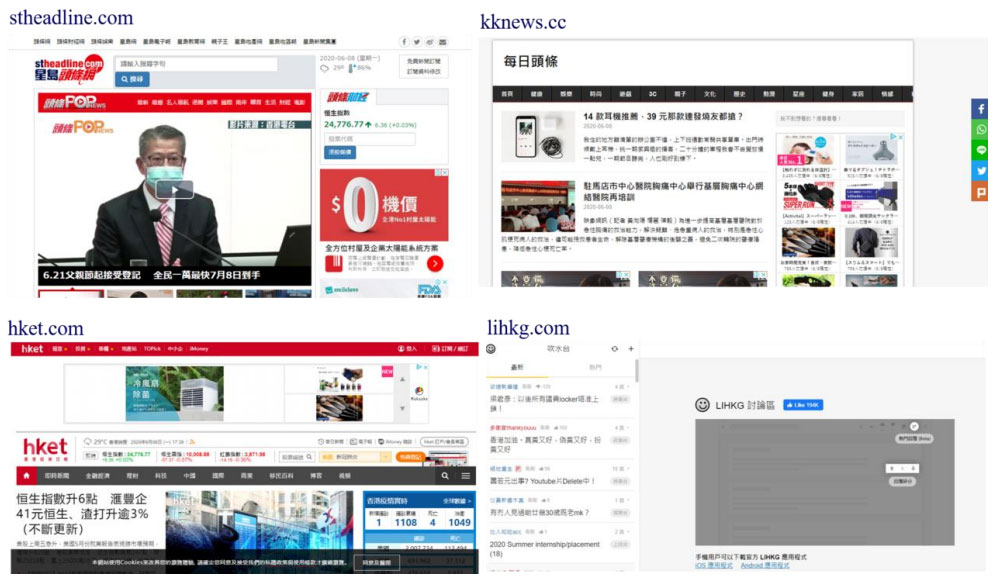Click cooling fan ad image on hket
Screen dimensions: 998x580
click(x=174, y=393)
